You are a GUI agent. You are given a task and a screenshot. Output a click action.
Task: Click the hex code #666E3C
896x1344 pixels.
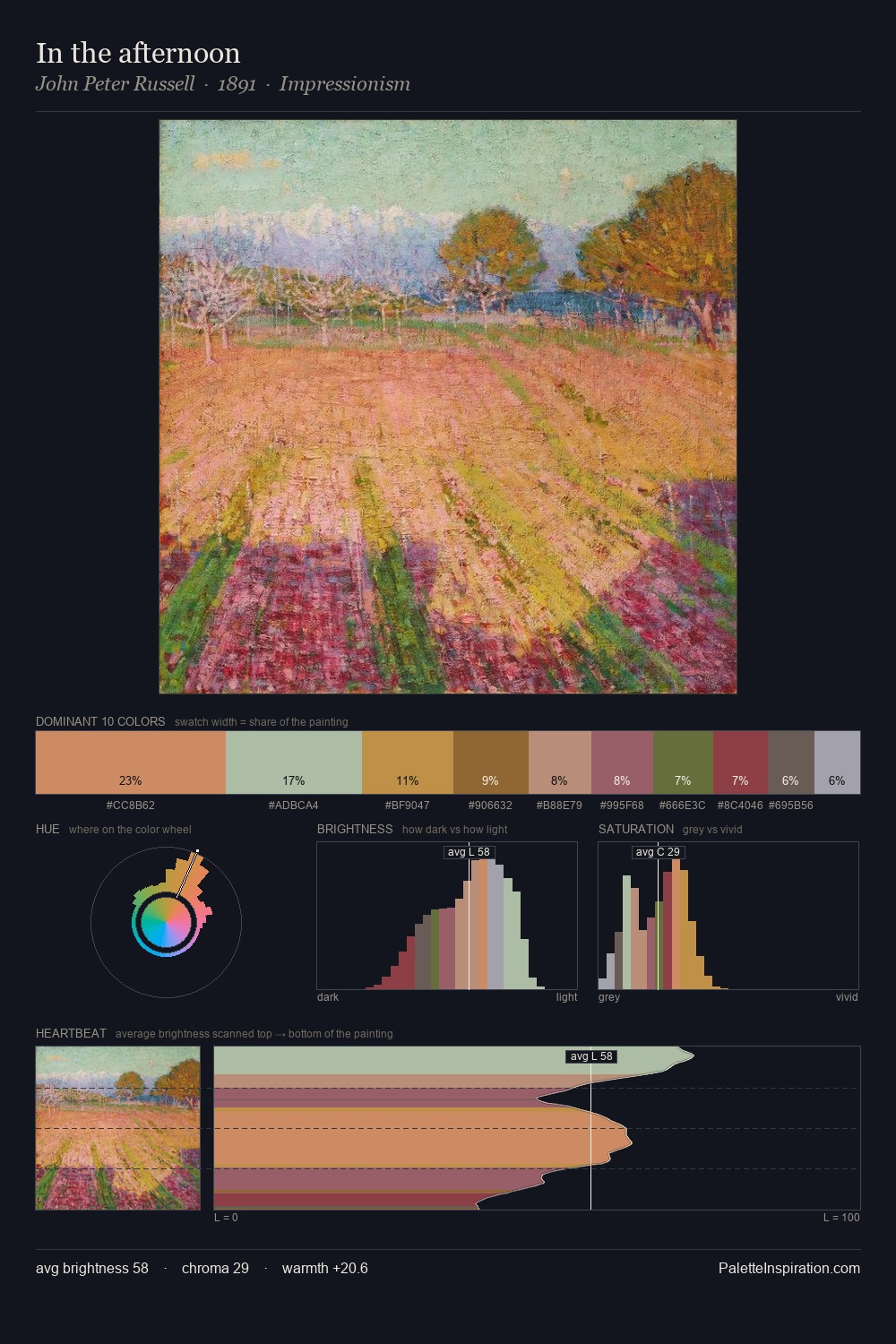pos(683,806)
